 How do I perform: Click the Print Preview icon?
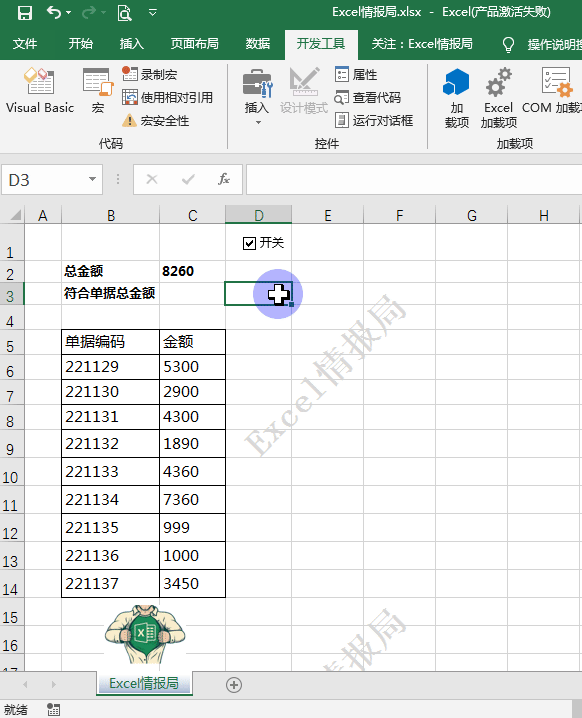click(x=124, y=12)
